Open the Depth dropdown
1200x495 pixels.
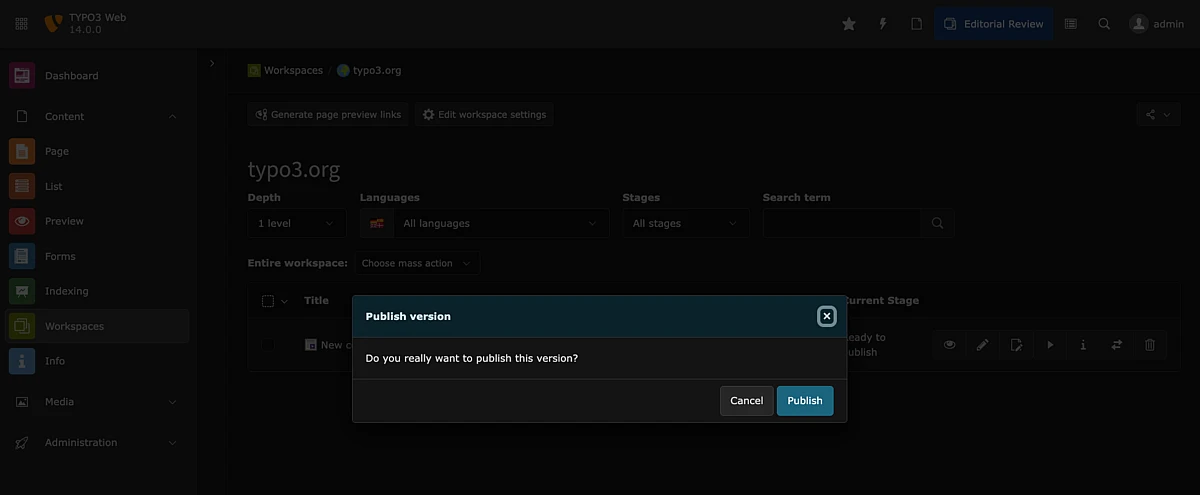pos(297,224)
